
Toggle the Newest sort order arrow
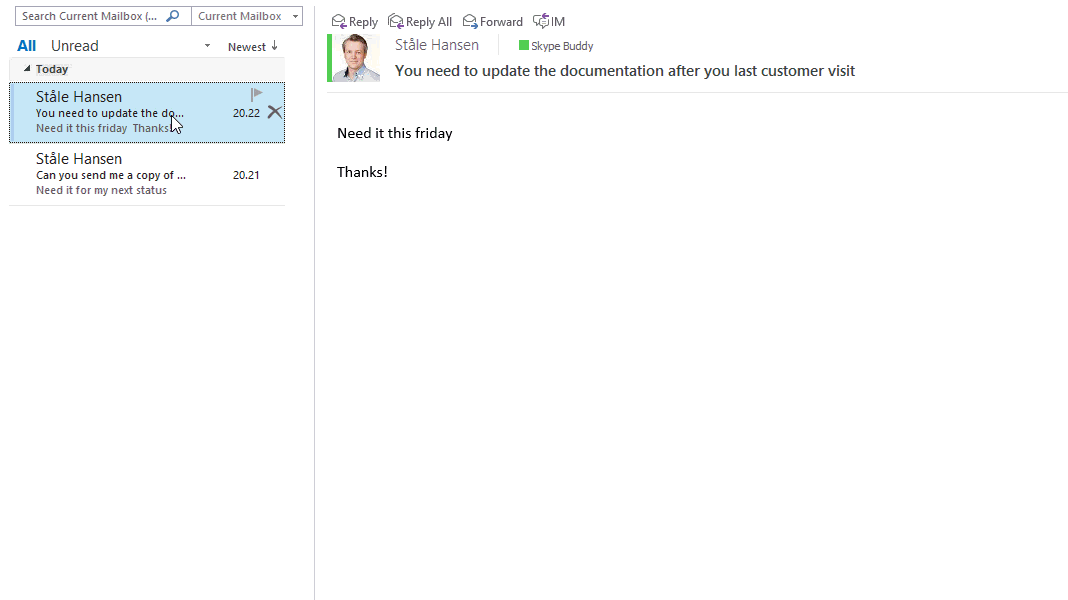coord(274,46)
